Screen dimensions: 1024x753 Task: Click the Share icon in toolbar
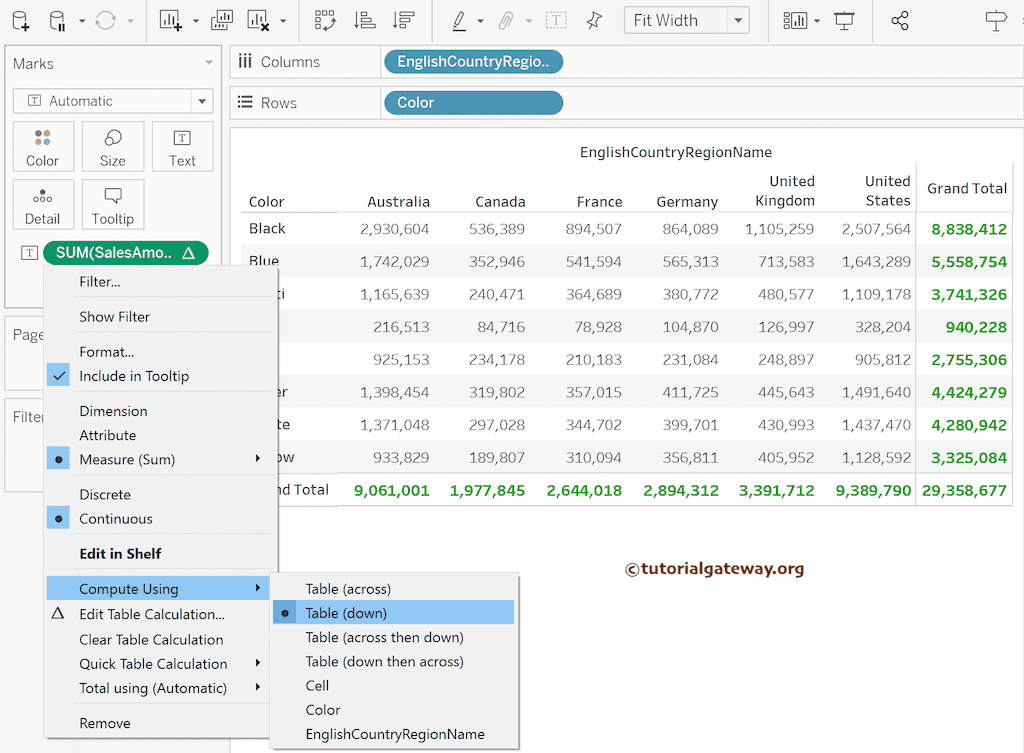(900, 20)
